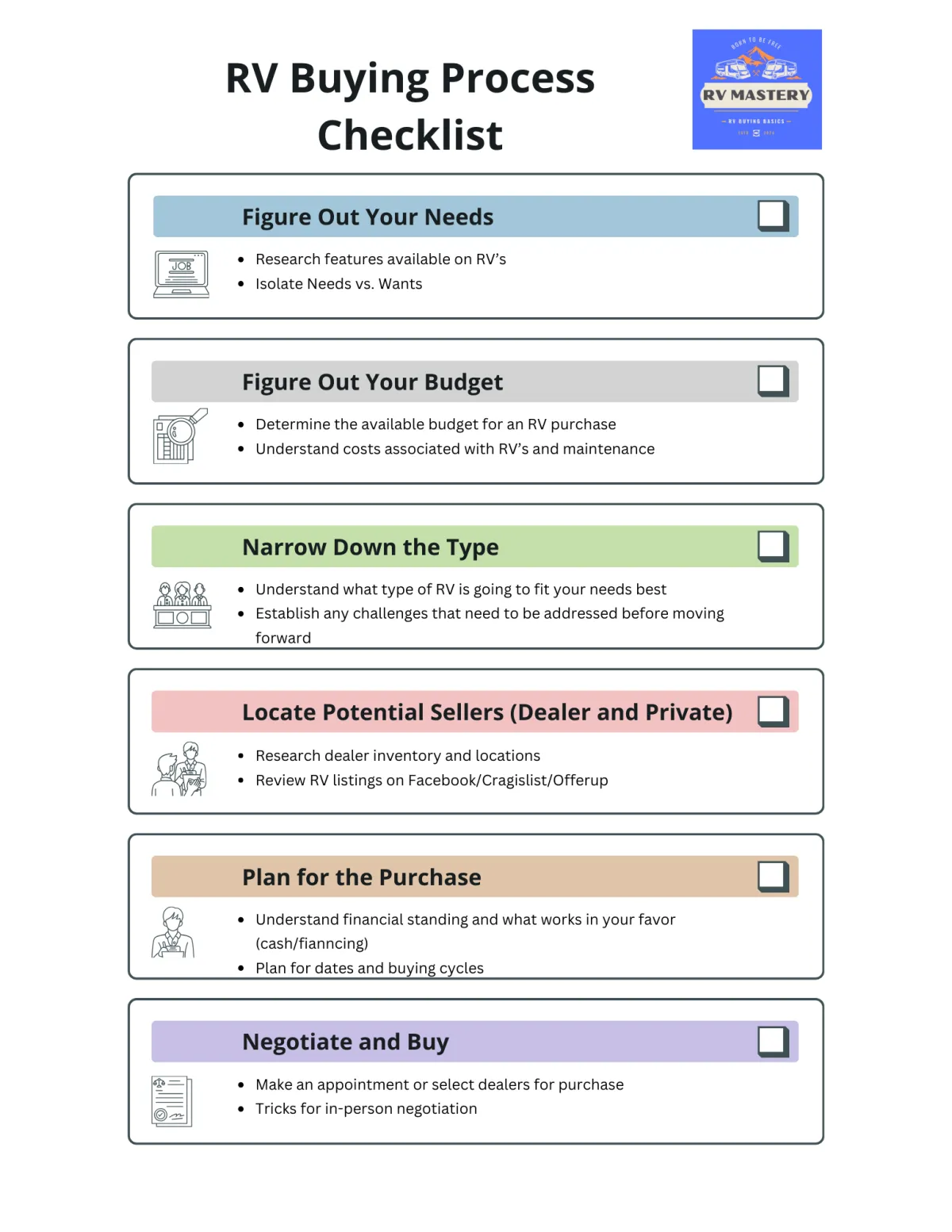
Task: Click the magnifying glass budget icon
Action: tap(180, 436)
